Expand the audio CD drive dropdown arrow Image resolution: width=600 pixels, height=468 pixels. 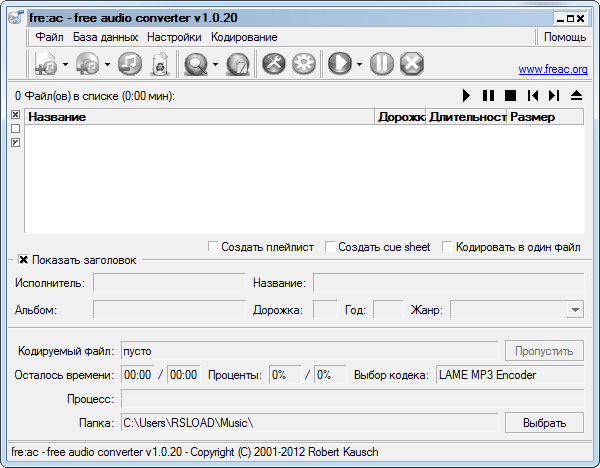[x=108, y=64]
